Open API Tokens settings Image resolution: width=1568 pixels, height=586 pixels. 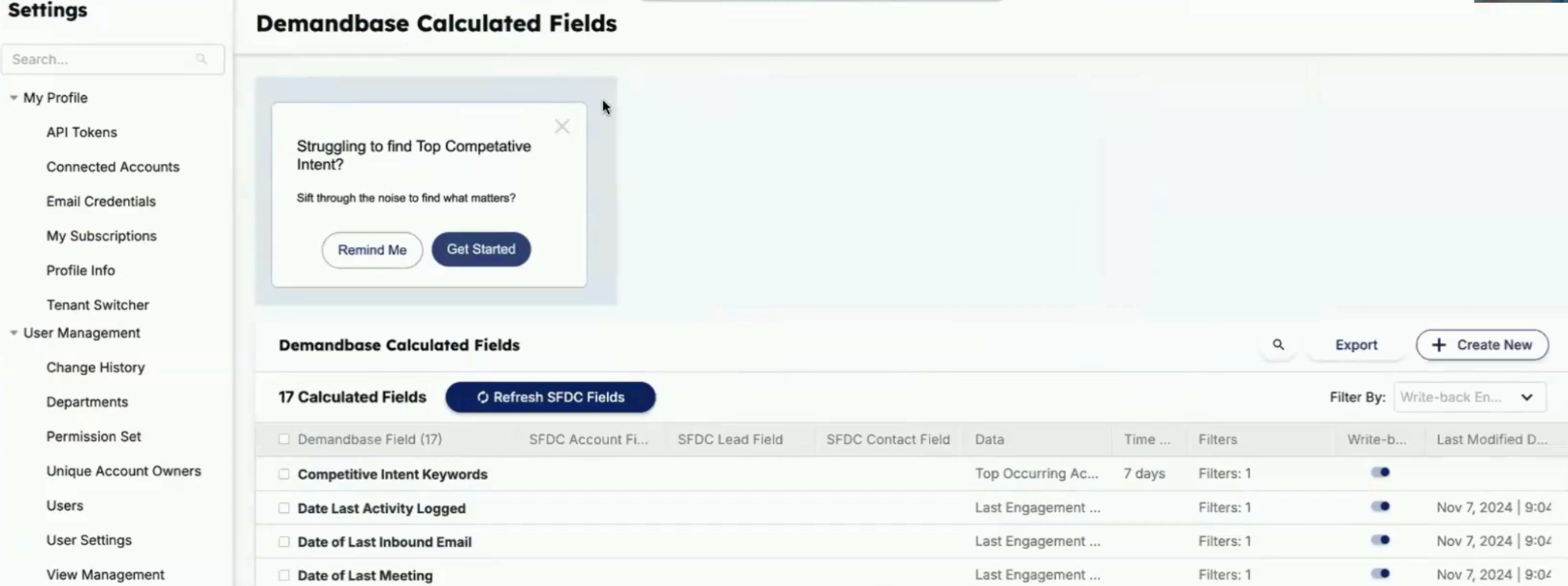click(x=82, y=132)
